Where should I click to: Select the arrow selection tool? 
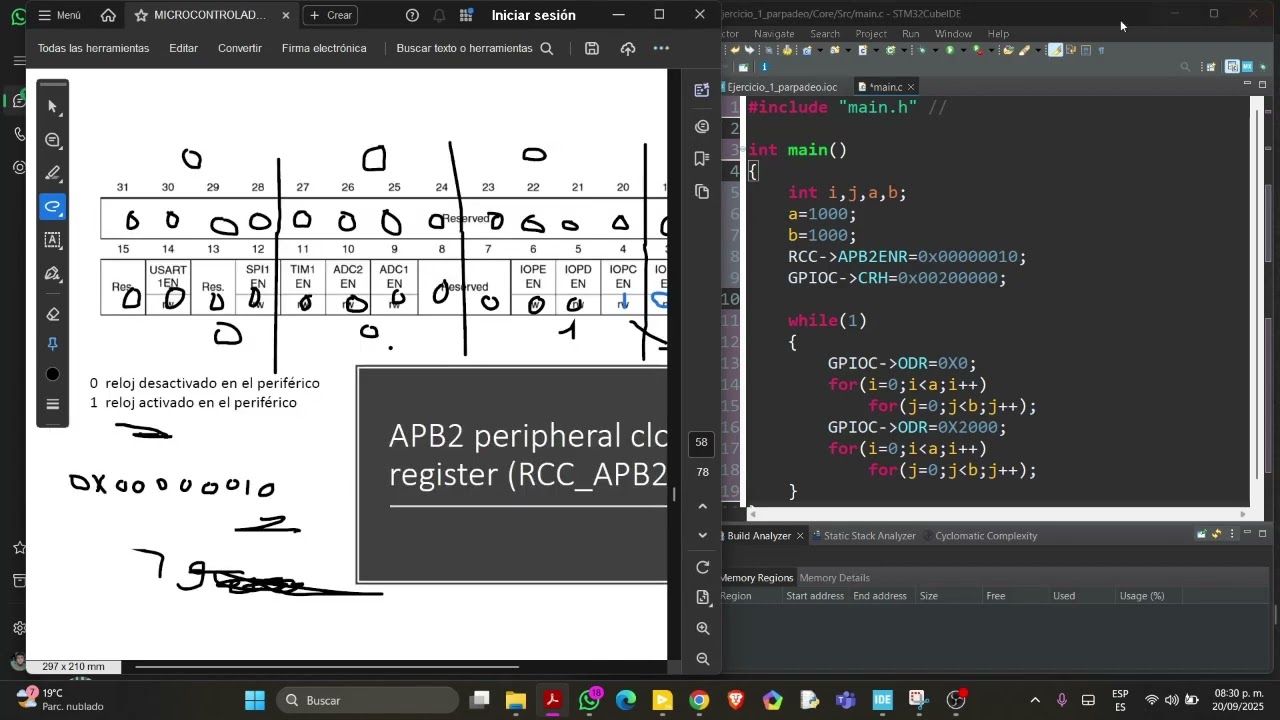point(53,106)
